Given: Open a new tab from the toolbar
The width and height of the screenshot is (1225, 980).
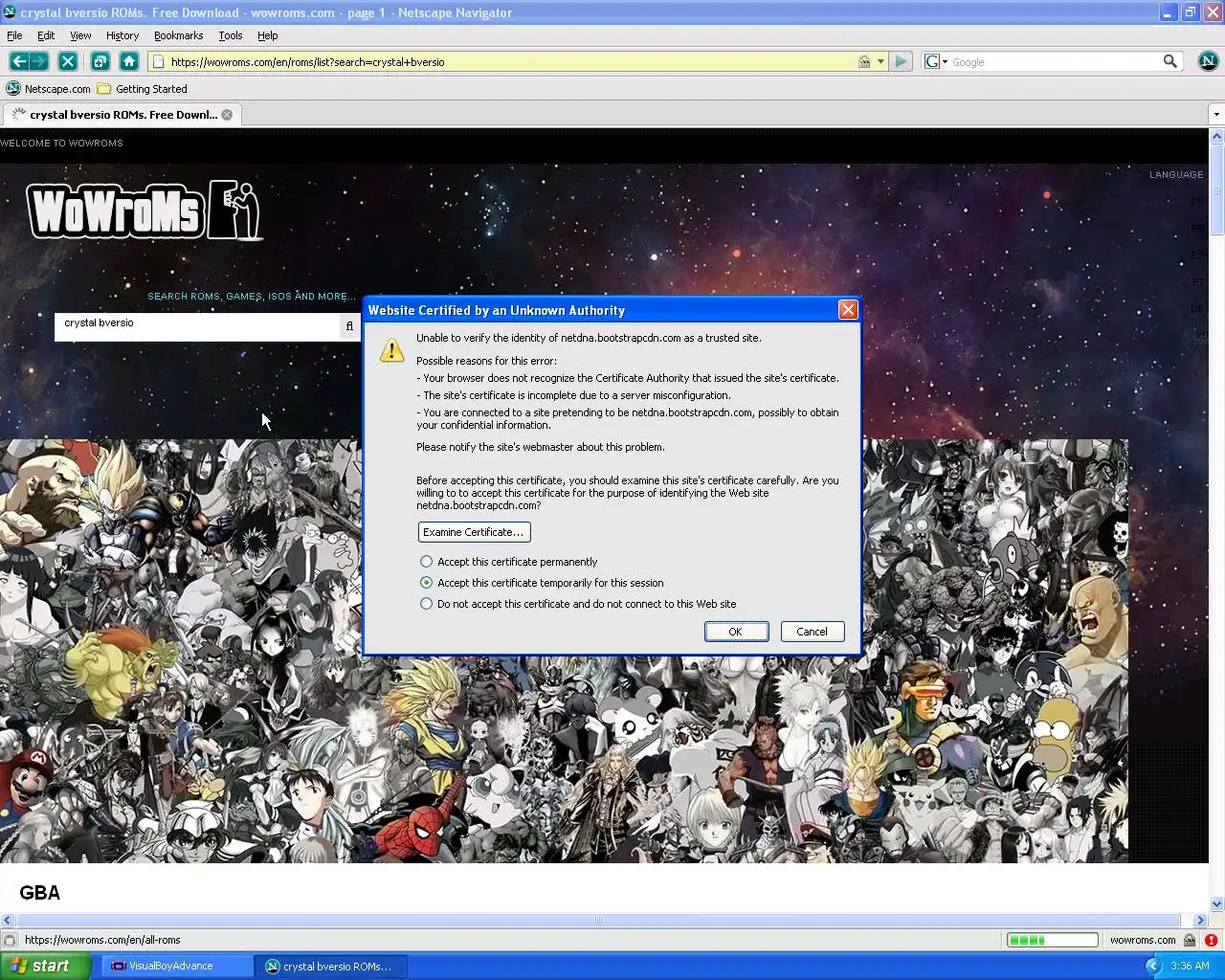Looking at the screenshot, I should tap(100, 61).
